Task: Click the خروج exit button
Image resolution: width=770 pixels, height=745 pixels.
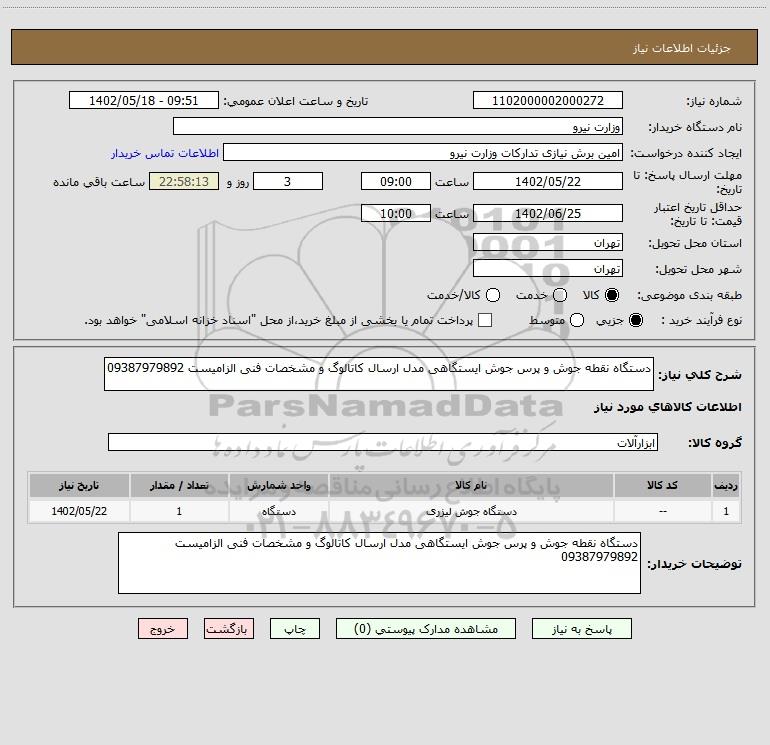Action: click(163, 629)
